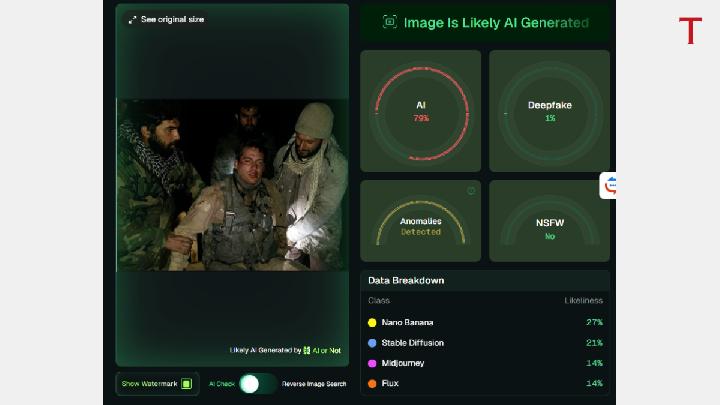Click the expand arrows See original size icon

pos(132,19)
